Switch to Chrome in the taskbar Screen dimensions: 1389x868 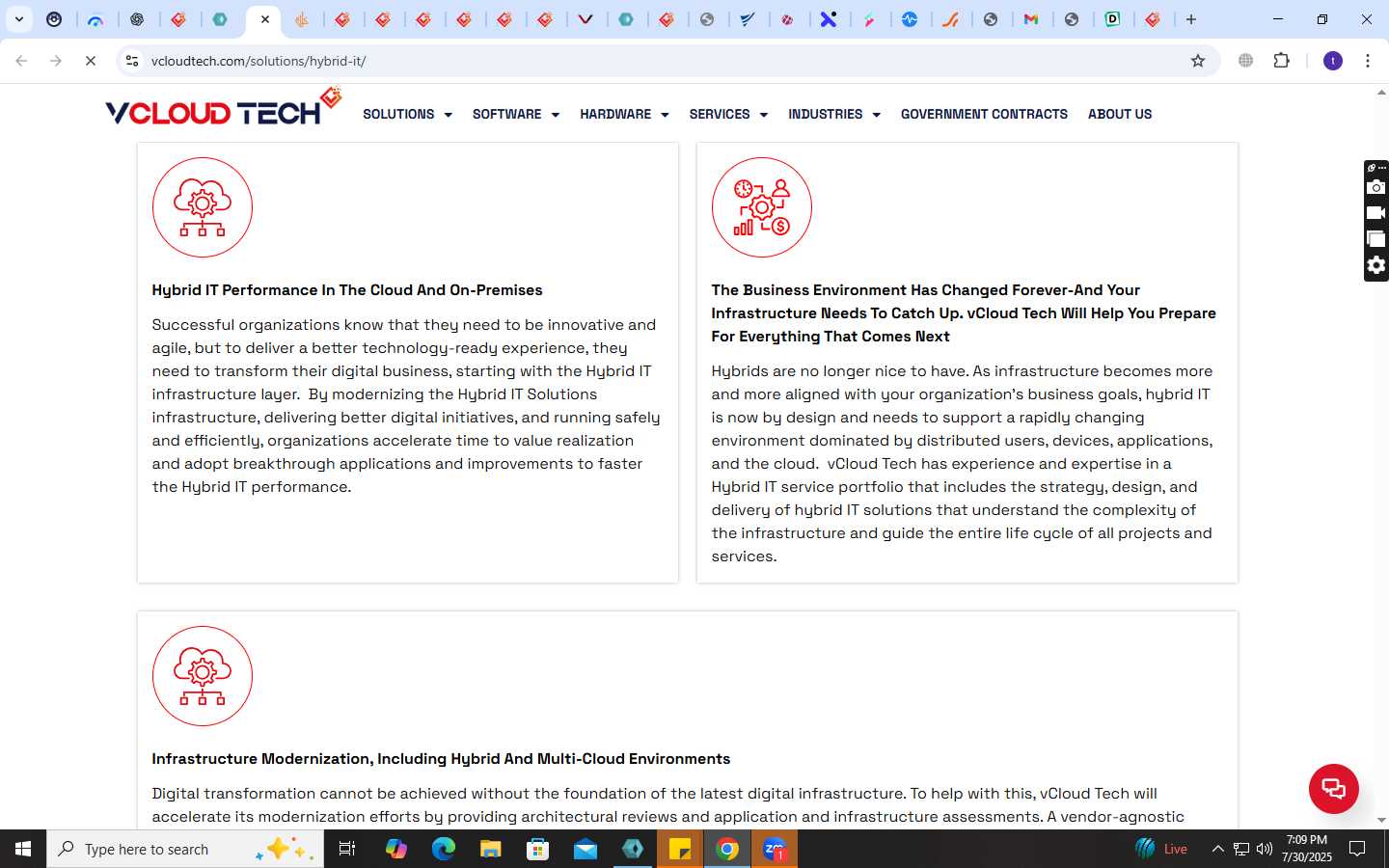tap(727, 849)
